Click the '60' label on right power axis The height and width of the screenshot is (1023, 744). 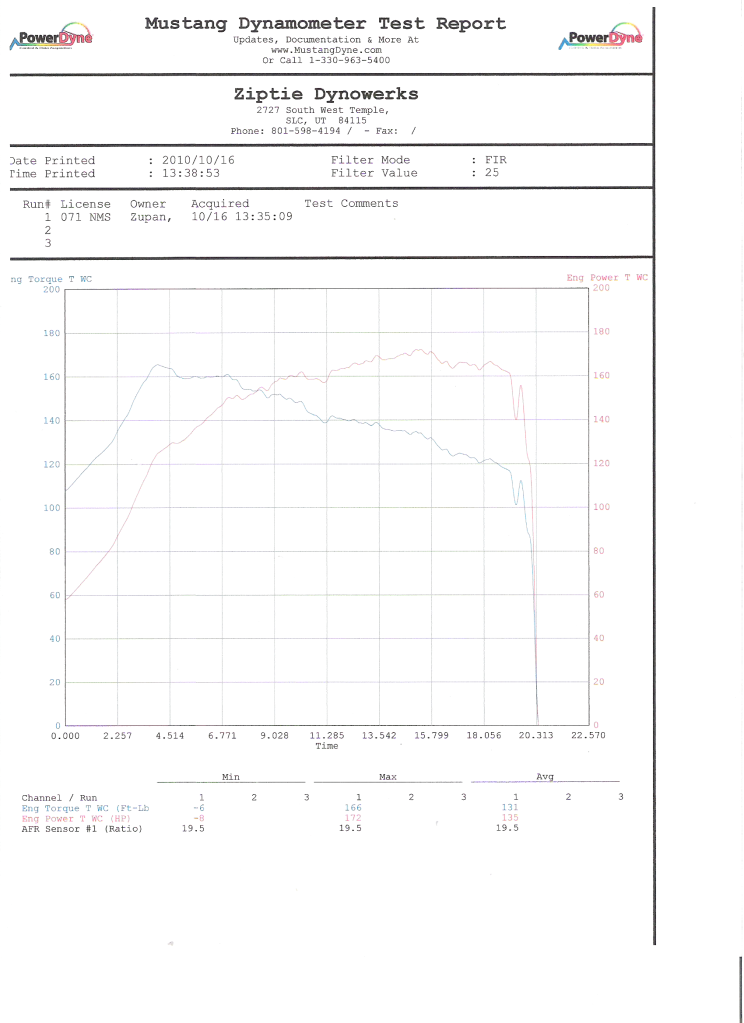point(598,594)
